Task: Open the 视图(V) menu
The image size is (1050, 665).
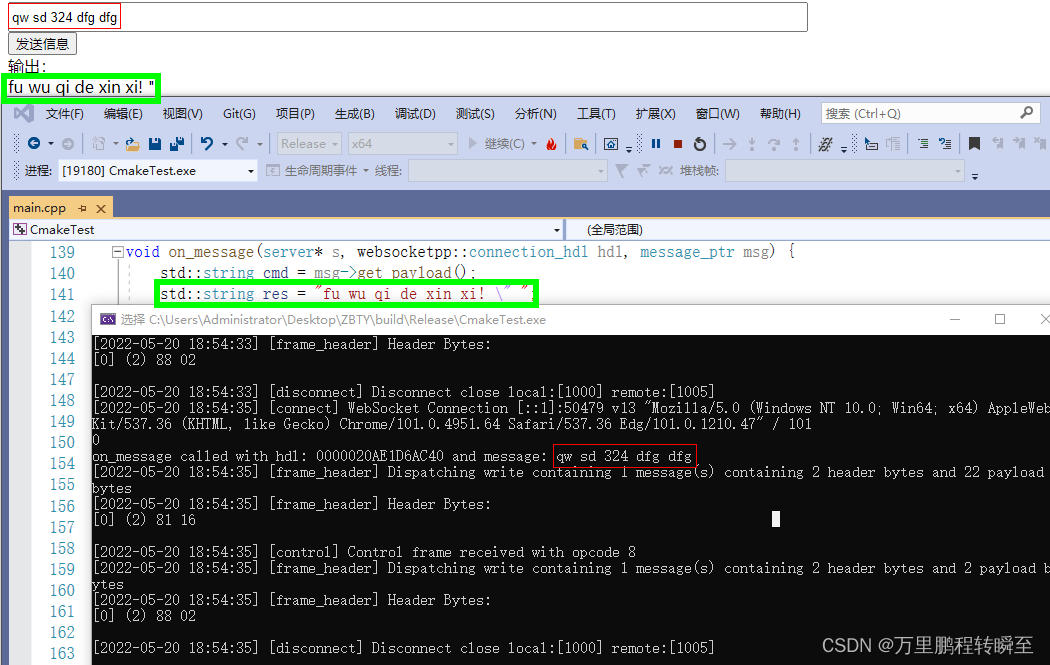Action: [182, 113]
